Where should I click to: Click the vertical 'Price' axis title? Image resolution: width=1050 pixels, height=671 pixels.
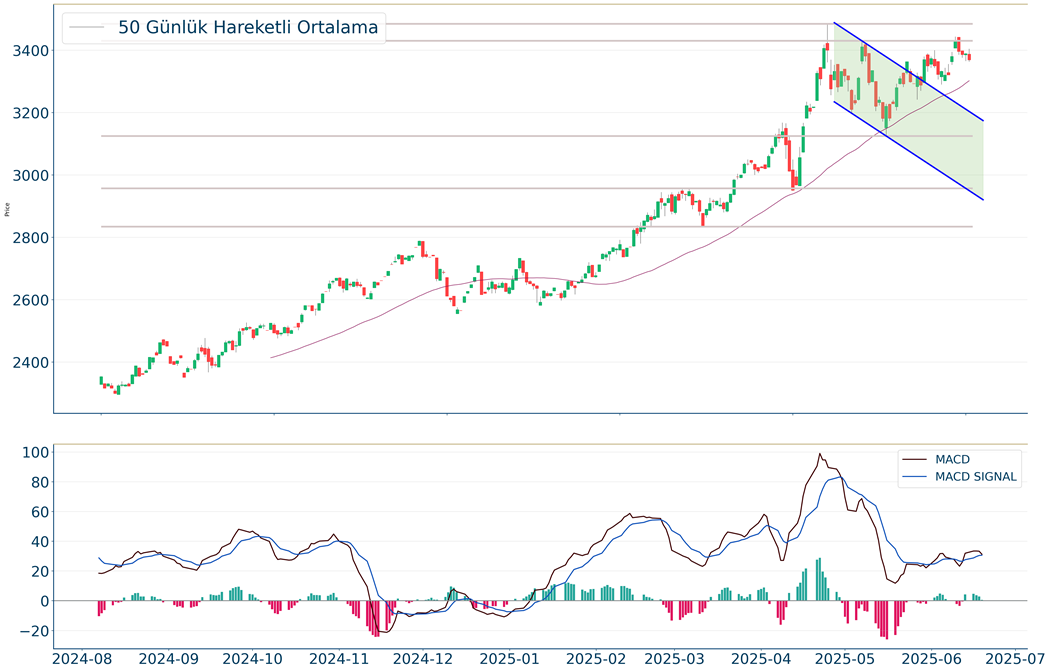click(x=7, y=210)
